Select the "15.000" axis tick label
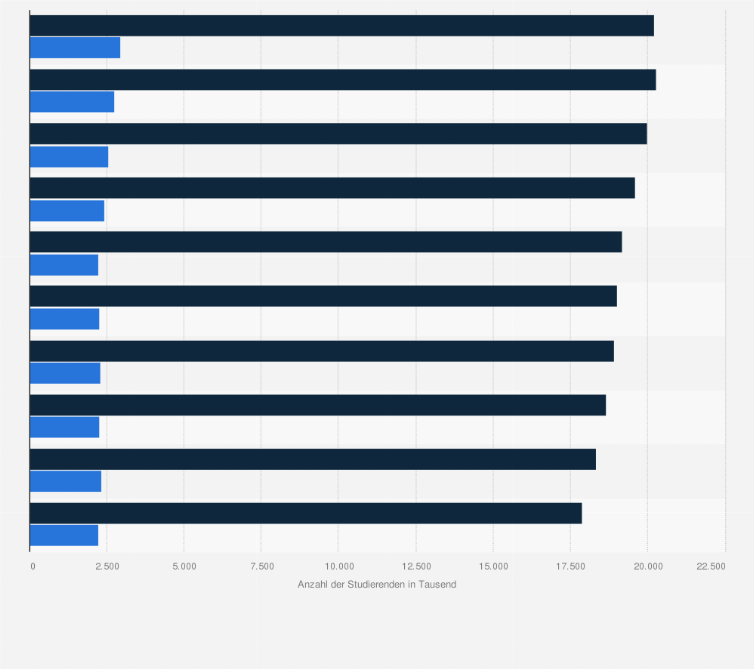The width and height of the screenshot is (754, 669). pyautogui.click(x=493, y=566)
